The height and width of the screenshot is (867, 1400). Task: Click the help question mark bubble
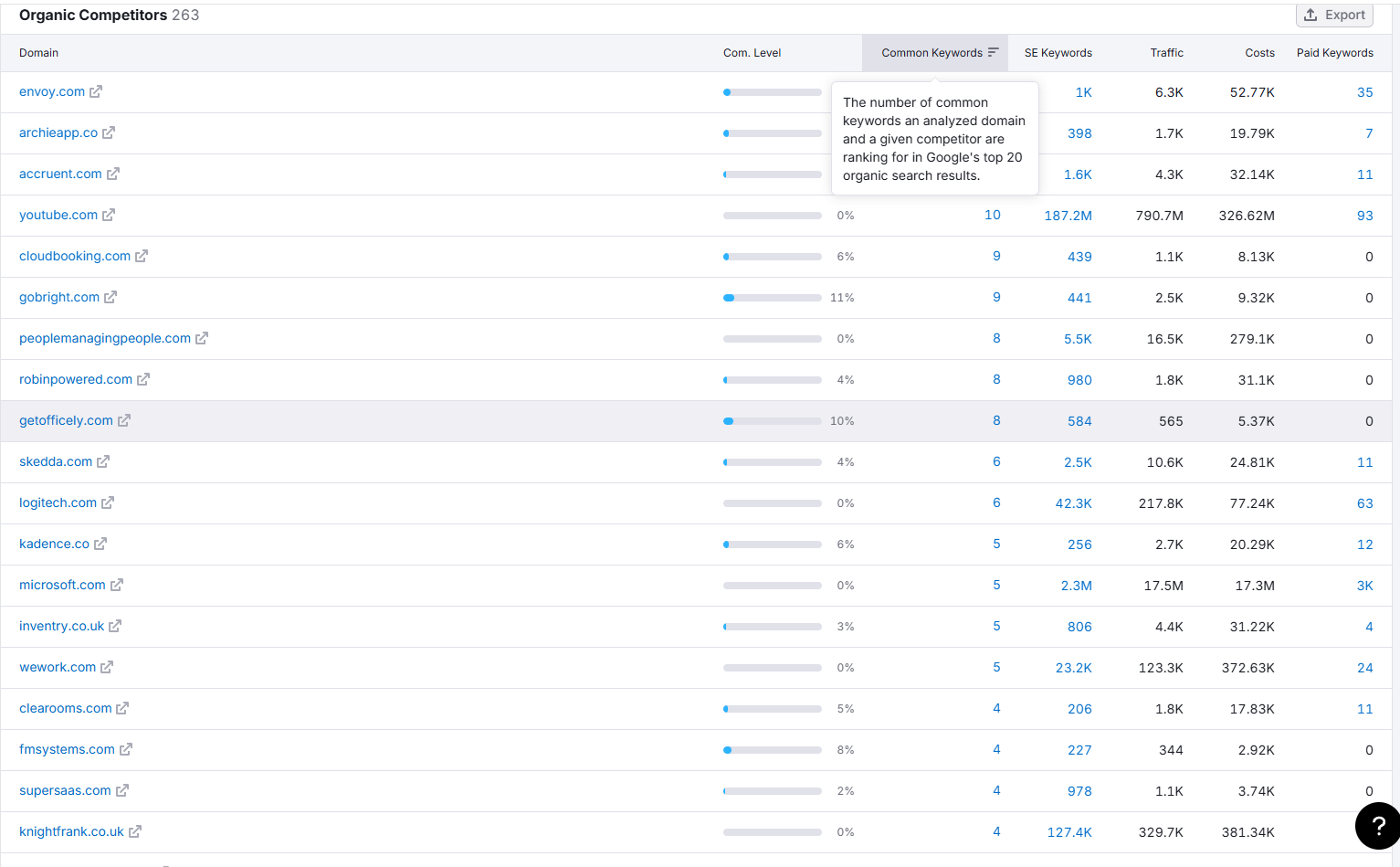(1377, 826)
